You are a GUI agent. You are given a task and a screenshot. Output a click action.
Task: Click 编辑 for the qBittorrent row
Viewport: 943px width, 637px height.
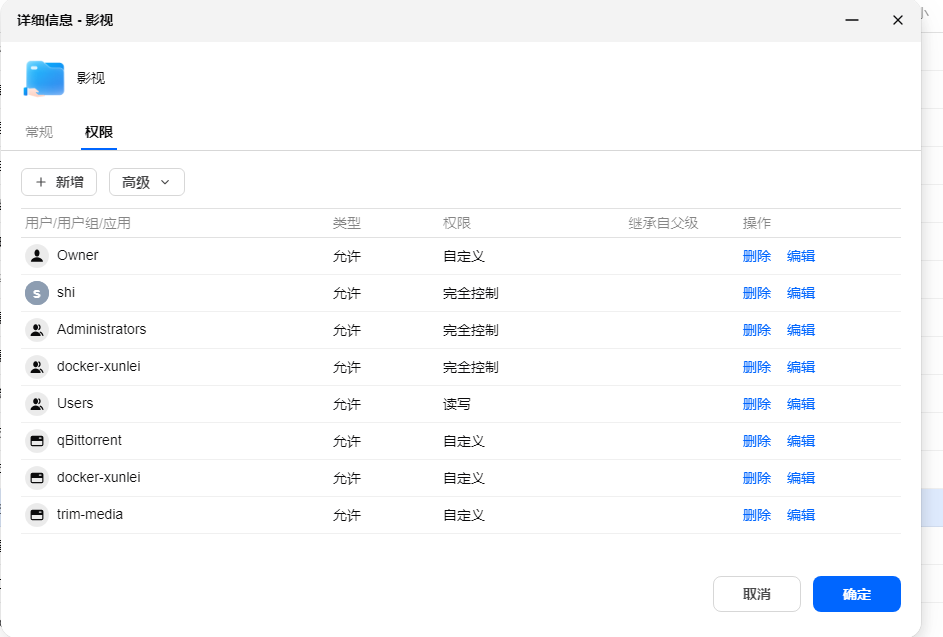(800, 441)
